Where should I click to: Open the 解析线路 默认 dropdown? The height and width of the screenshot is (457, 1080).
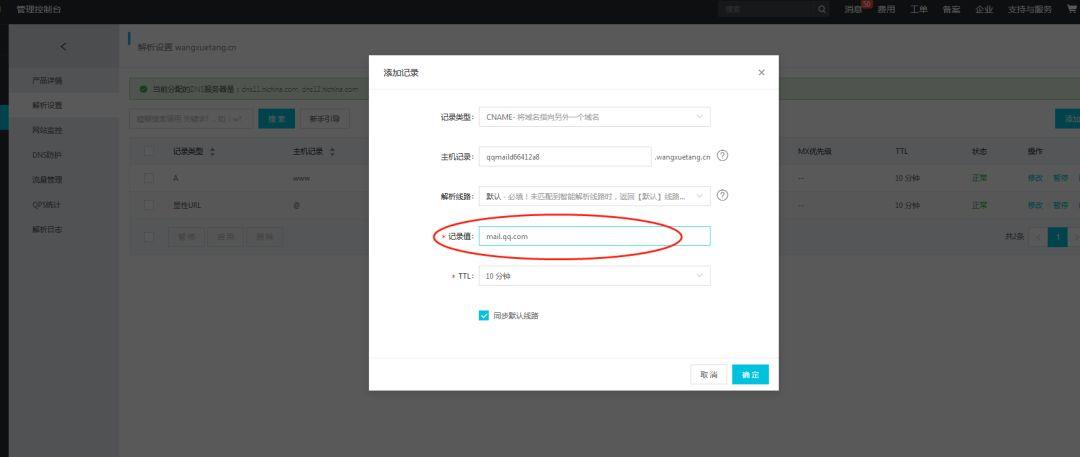594,196
